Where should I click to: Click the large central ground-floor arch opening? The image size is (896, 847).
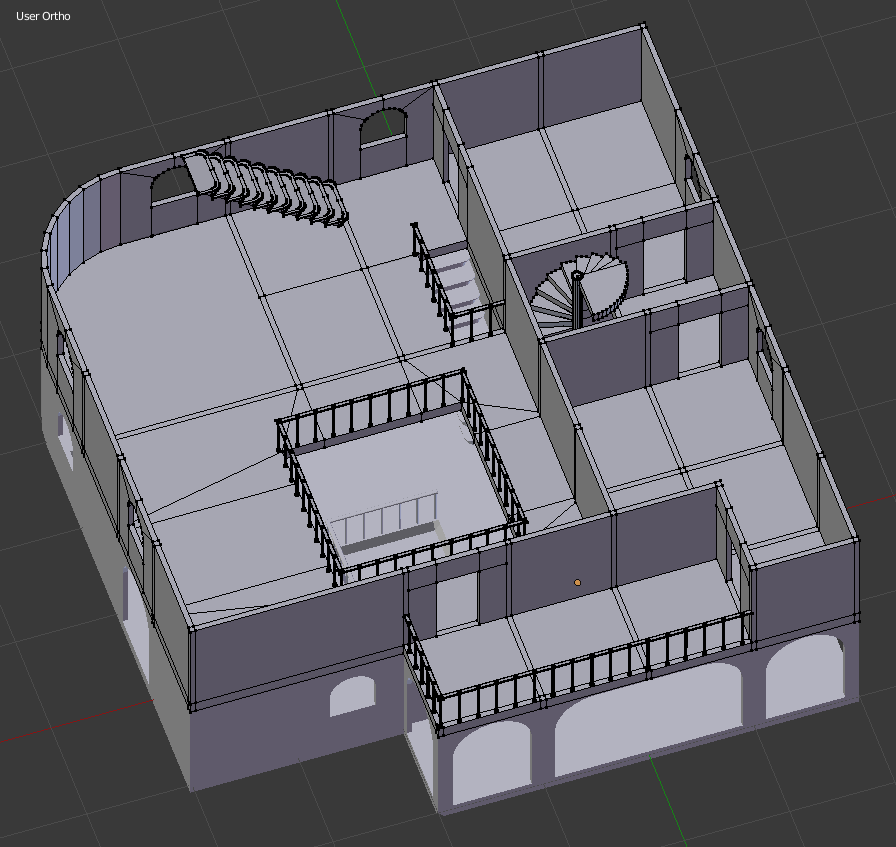pos(648,718)
